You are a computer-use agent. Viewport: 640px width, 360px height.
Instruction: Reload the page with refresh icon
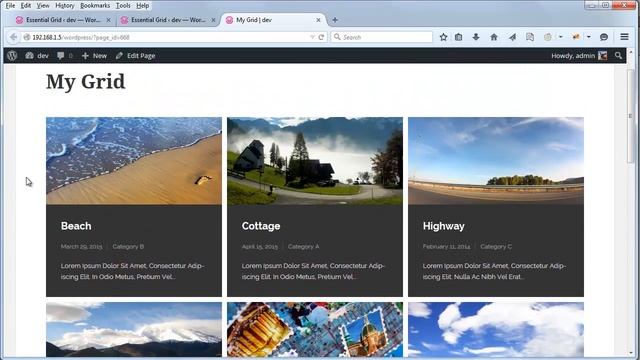click(321, 37)
